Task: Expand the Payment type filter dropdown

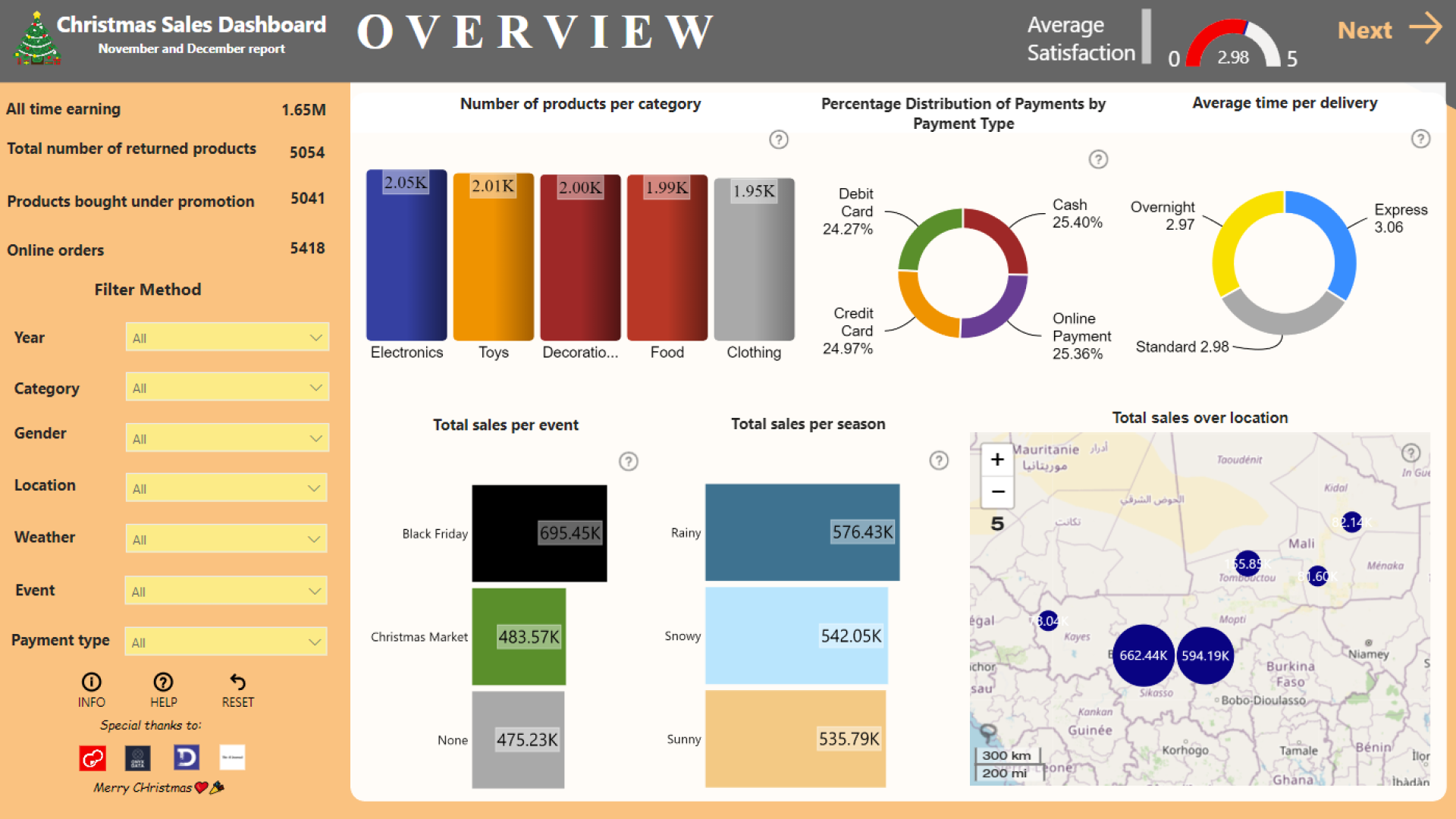Action: pyautogui.click(x=226, y=642)
